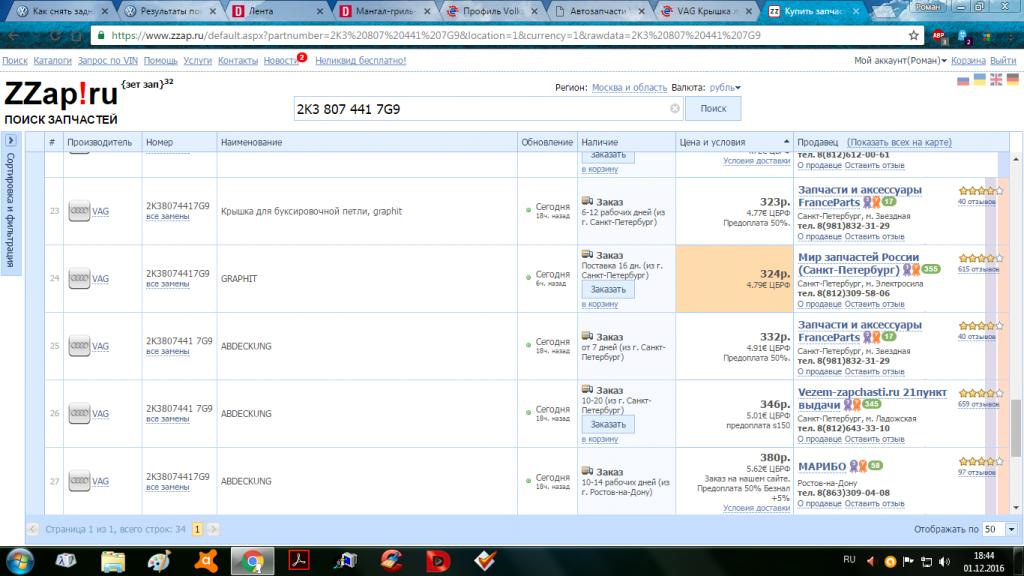The height and width of the screenshot is (576, 1024).
Task: Click the part number search input field
Action: point(481,109)
